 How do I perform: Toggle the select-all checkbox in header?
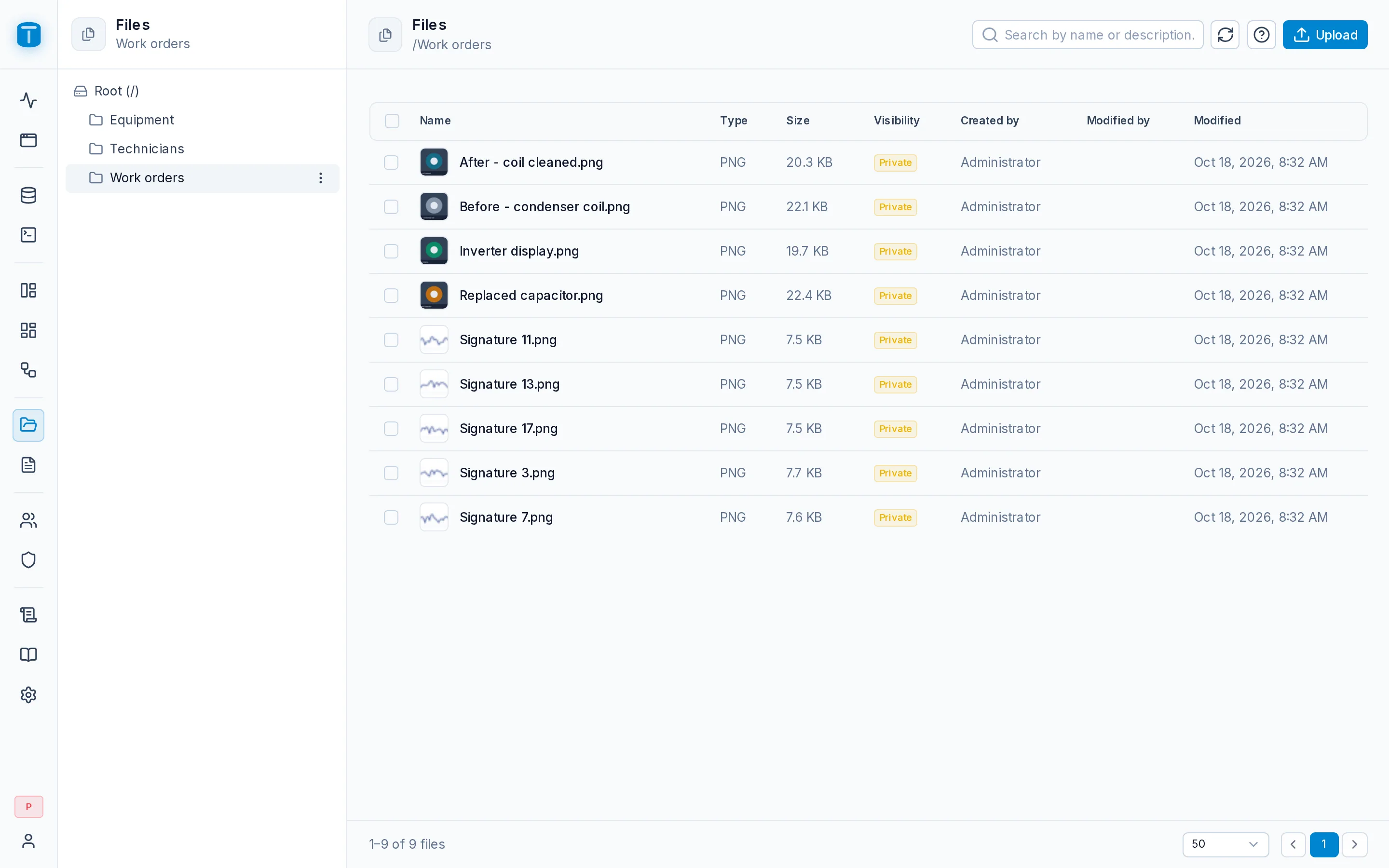[392, 121]
